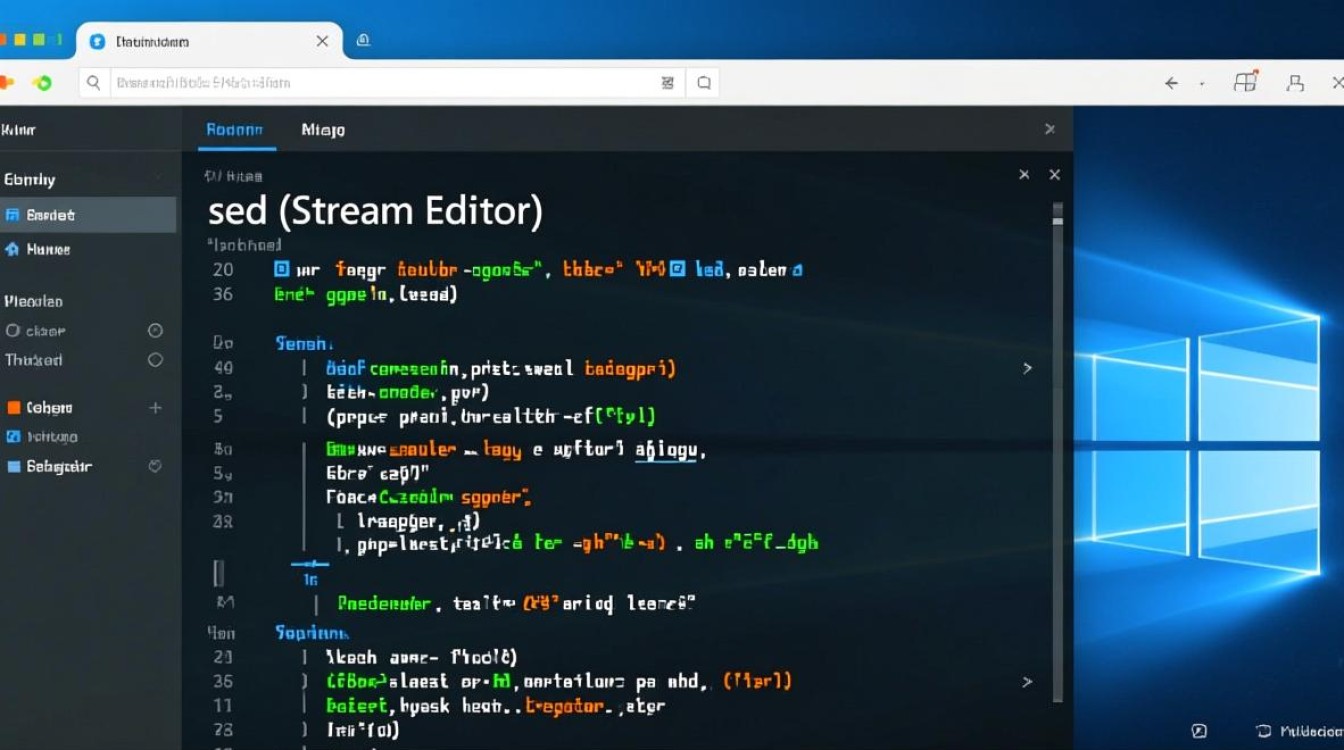Image resolution: width=1344 pixels, height=750 pixels.
Task: Click the blue favicon on the browser tab
Action: click(x=97, y=41)
